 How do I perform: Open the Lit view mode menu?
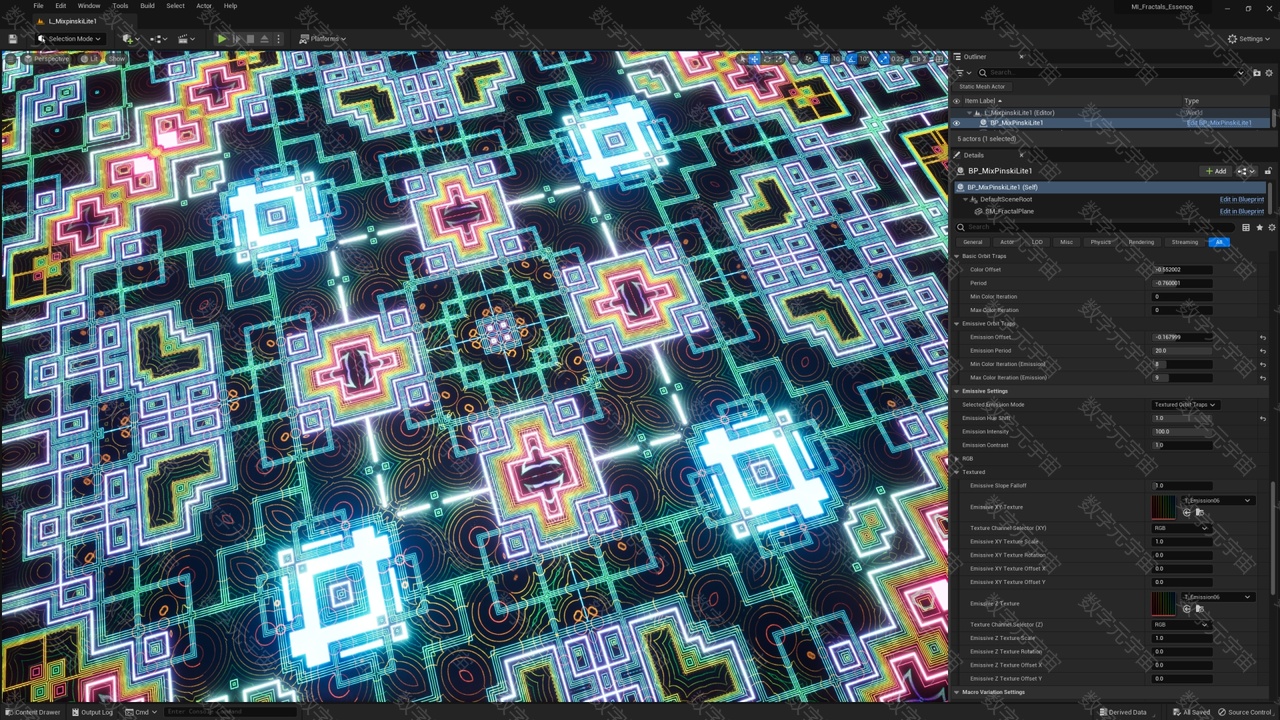point(89,59)
